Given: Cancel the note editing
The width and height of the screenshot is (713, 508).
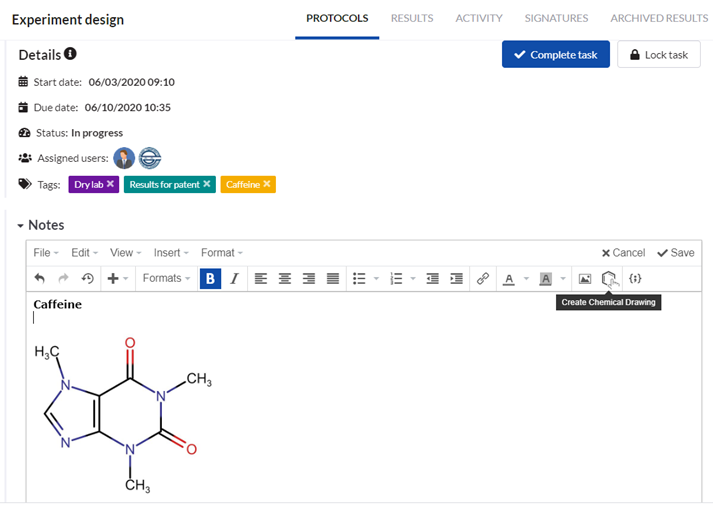Looking at the screenshot, I should [x=623, y=253].
